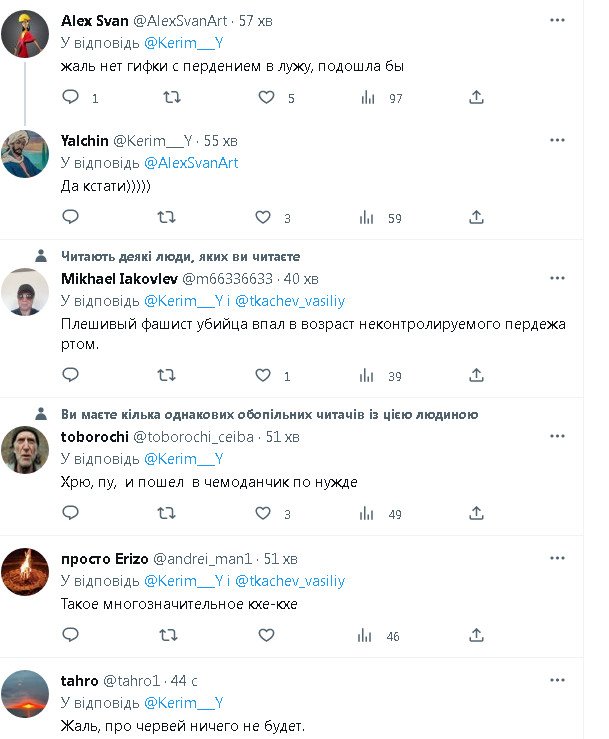Like Alex Svan's tweet
This screenshot has height=739, width=609.
266,97
